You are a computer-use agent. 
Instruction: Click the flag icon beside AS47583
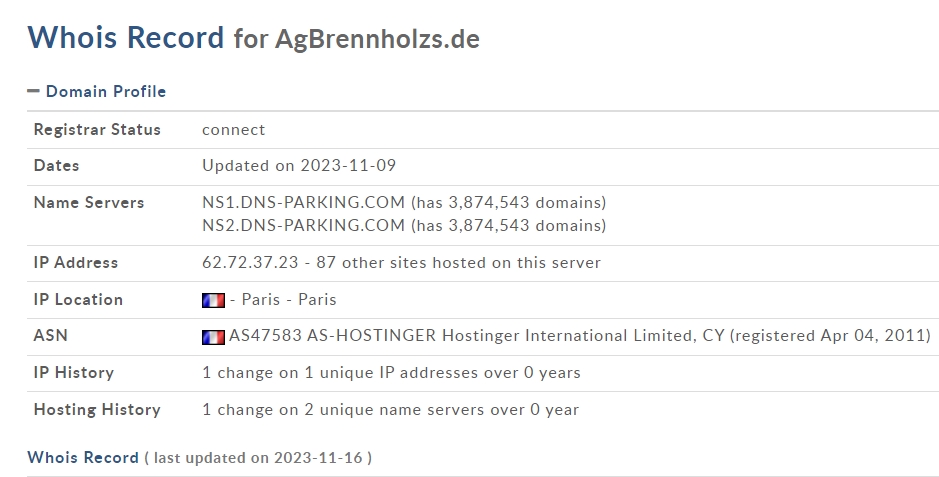click(213, 338)
